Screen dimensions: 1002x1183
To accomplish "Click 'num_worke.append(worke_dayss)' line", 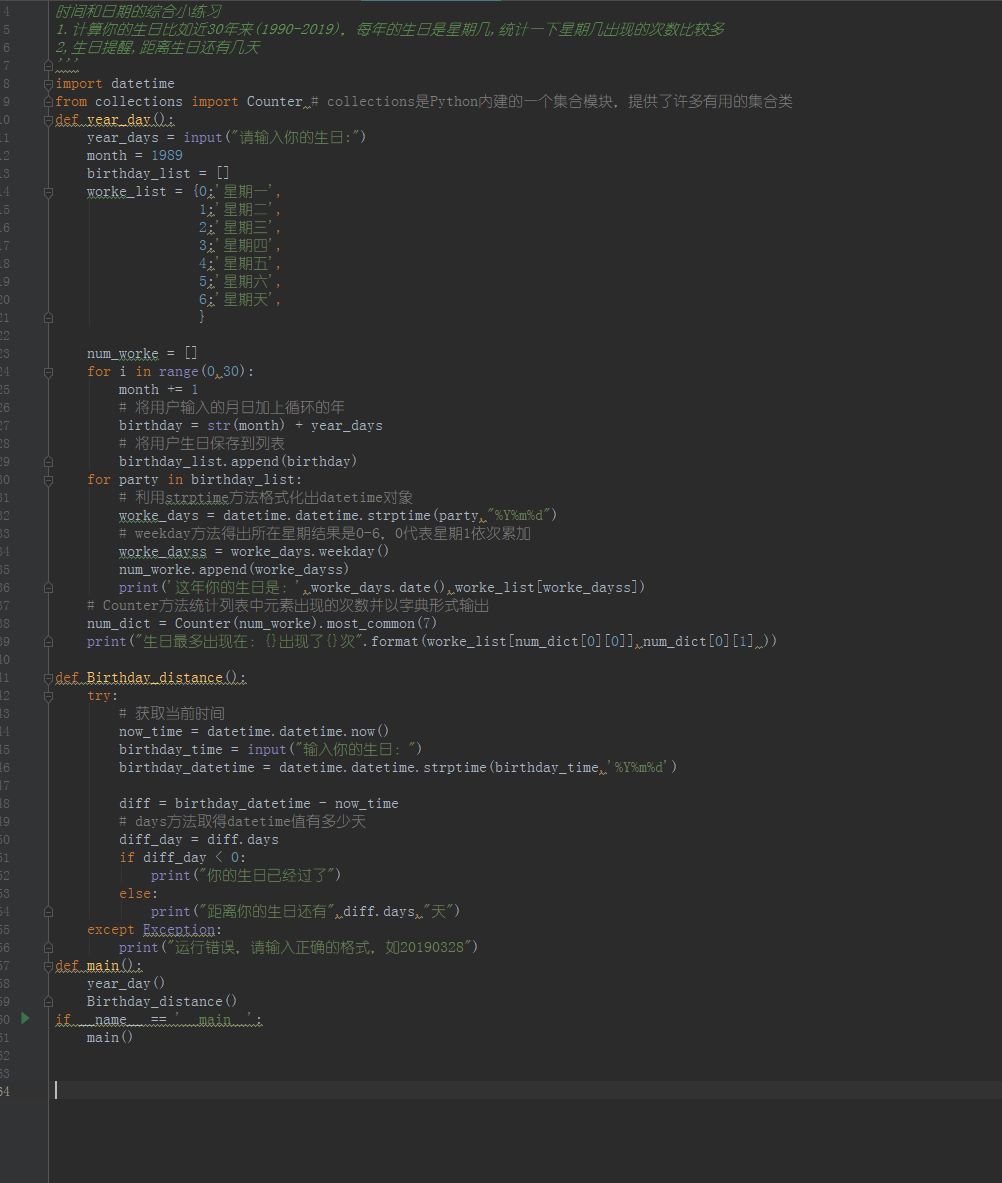I will point(234,570).
